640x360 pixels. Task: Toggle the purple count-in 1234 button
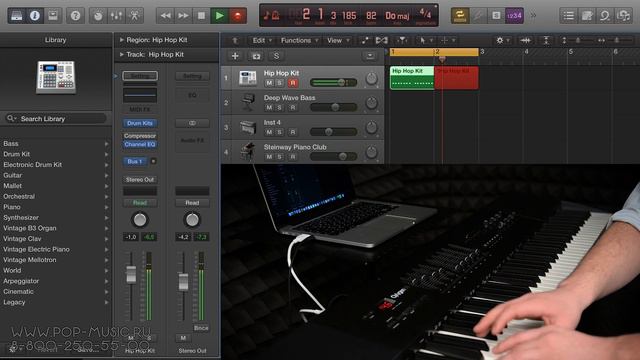[x=514, y=16]
